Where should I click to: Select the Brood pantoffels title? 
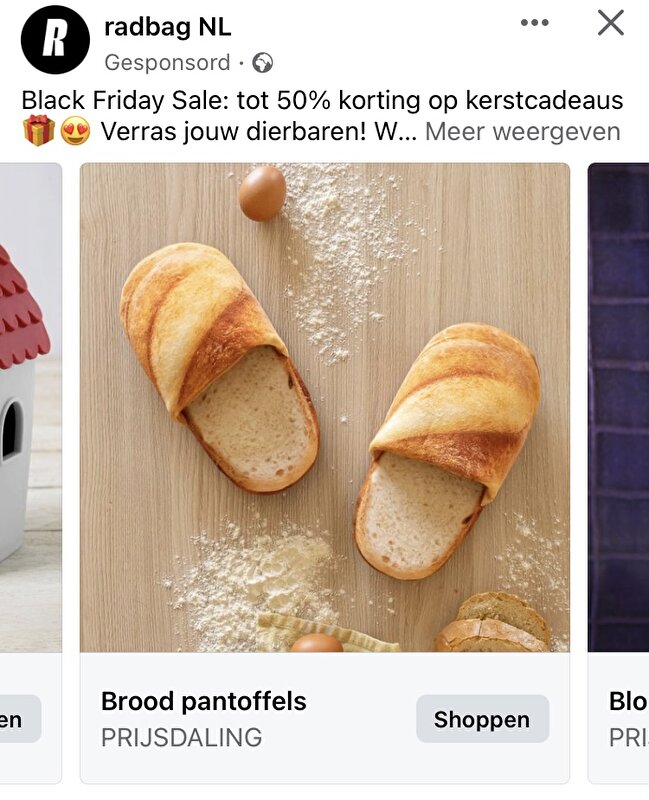tap(204, 701)
